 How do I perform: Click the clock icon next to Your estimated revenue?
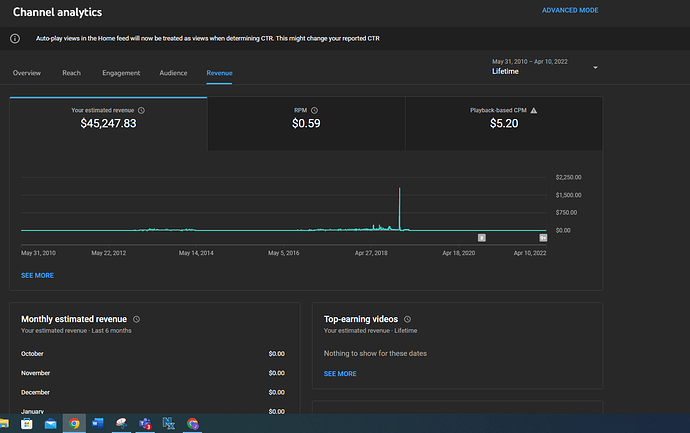click(x=141, y=110)
